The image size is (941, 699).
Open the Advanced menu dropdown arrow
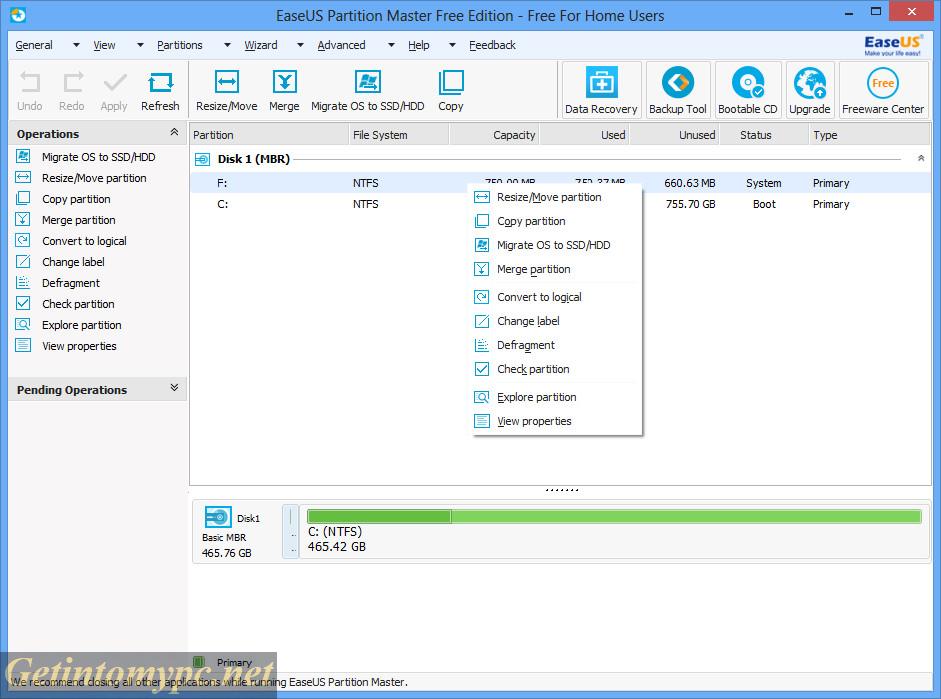(x=391, y=45)
